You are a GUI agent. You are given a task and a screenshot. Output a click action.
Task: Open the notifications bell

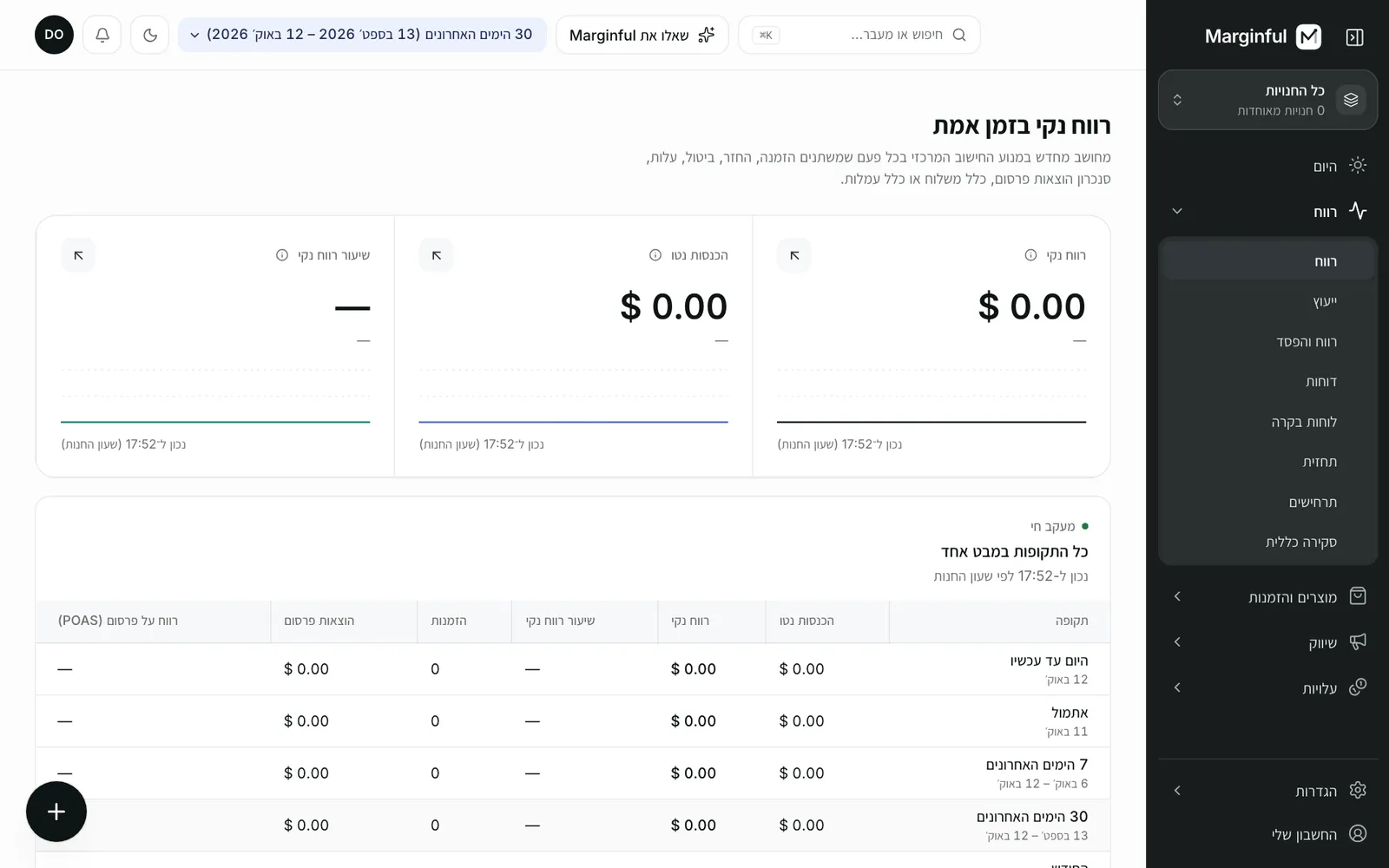tap(102, 35)
